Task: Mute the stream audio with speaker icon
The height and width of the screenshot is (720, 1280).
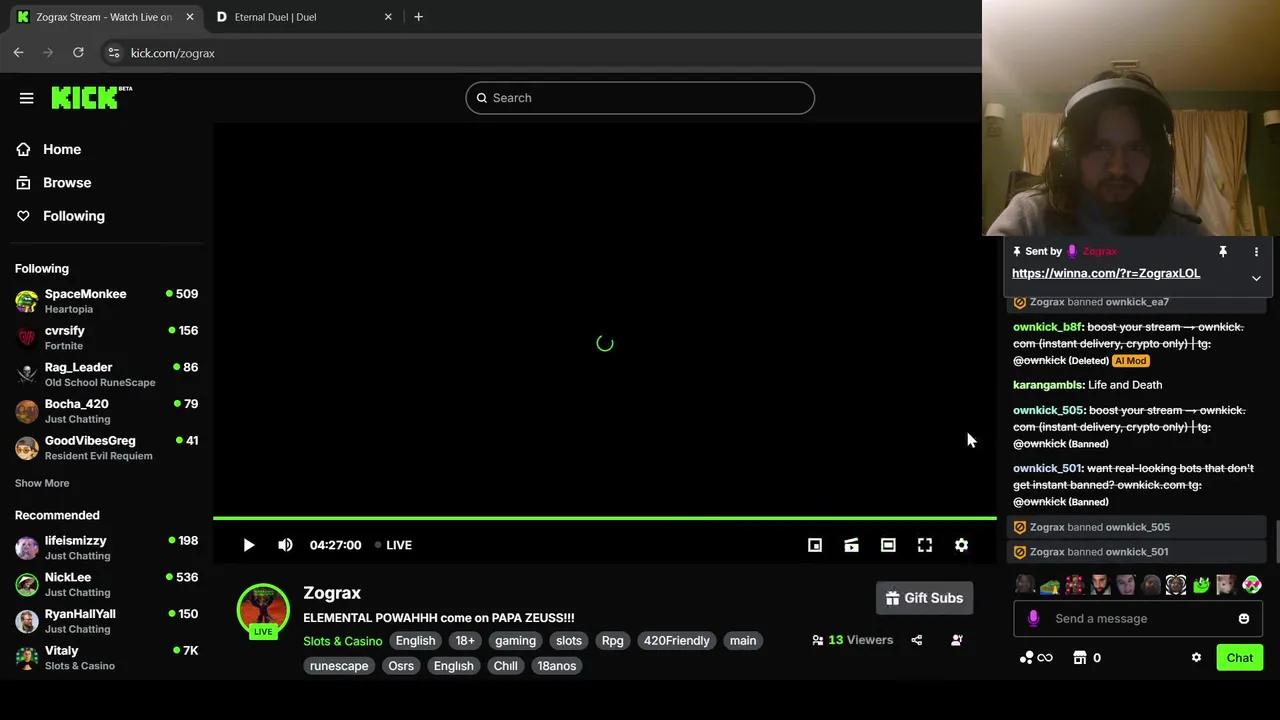Action: pos(285,545)
